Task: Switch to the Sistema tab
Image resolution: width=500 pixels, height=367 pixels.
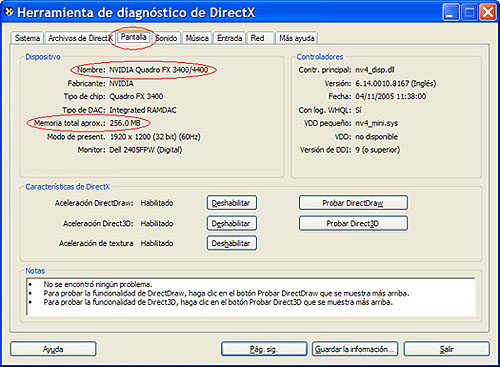Action: pos(27,38)
